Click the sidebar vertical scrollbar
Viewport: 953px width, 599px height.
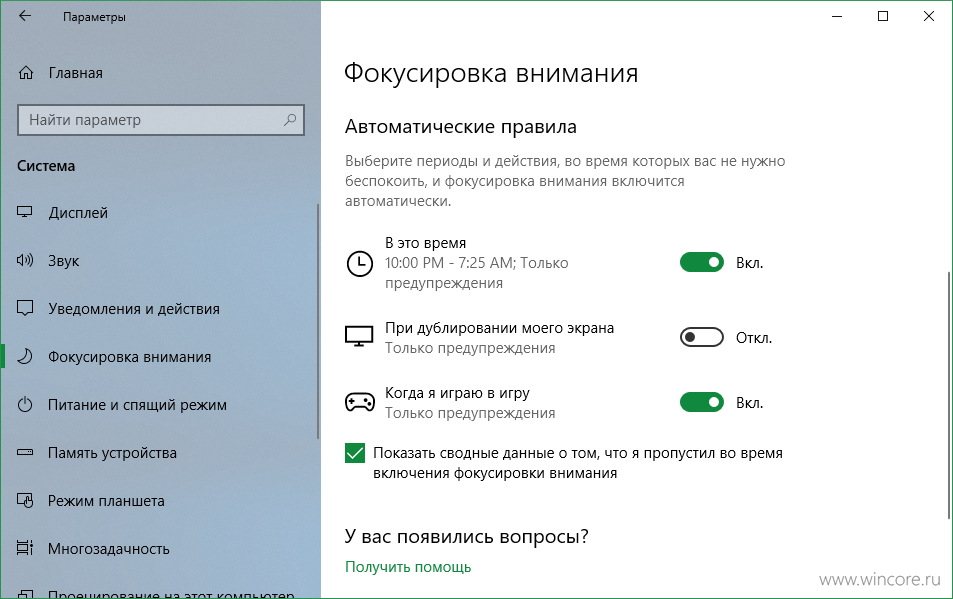pos(317,321)
